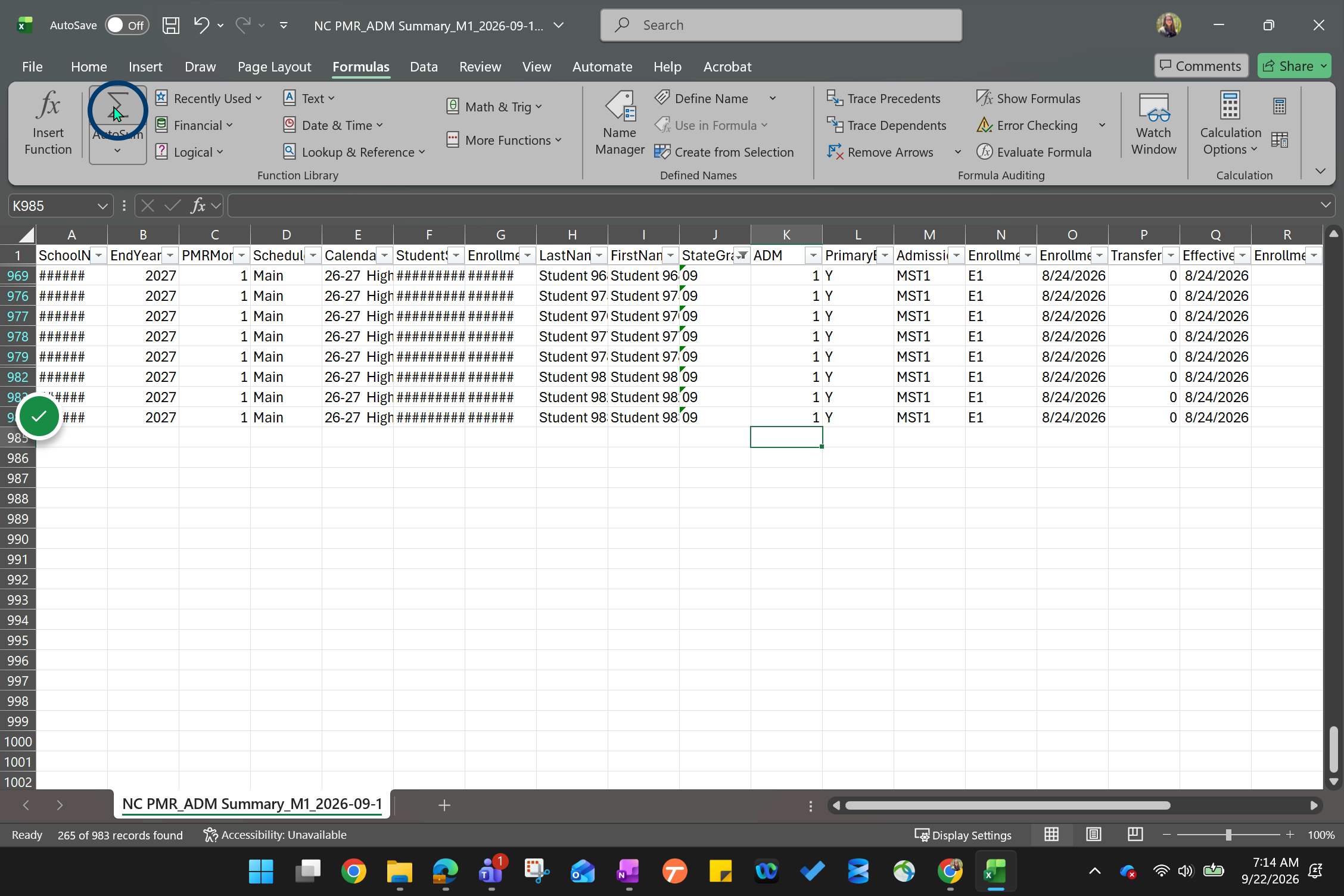1344x896 pixels.
Task: Open Microsoft Teams in the taskbar
Action: pos(491,872)
